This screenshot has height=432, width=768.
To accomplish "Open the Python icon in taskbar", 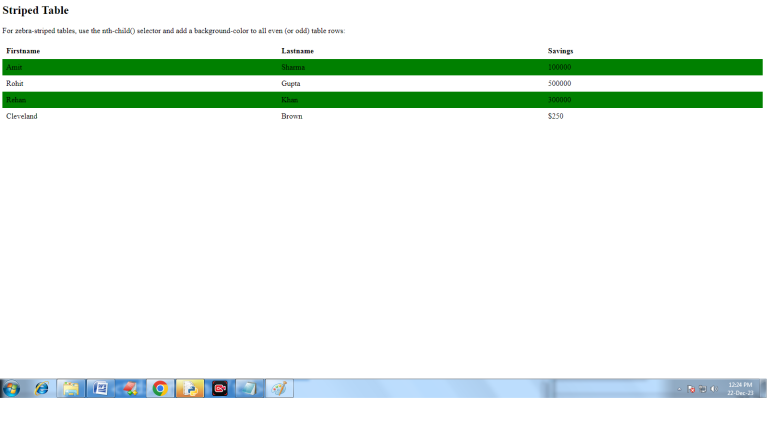I will 189,389.
